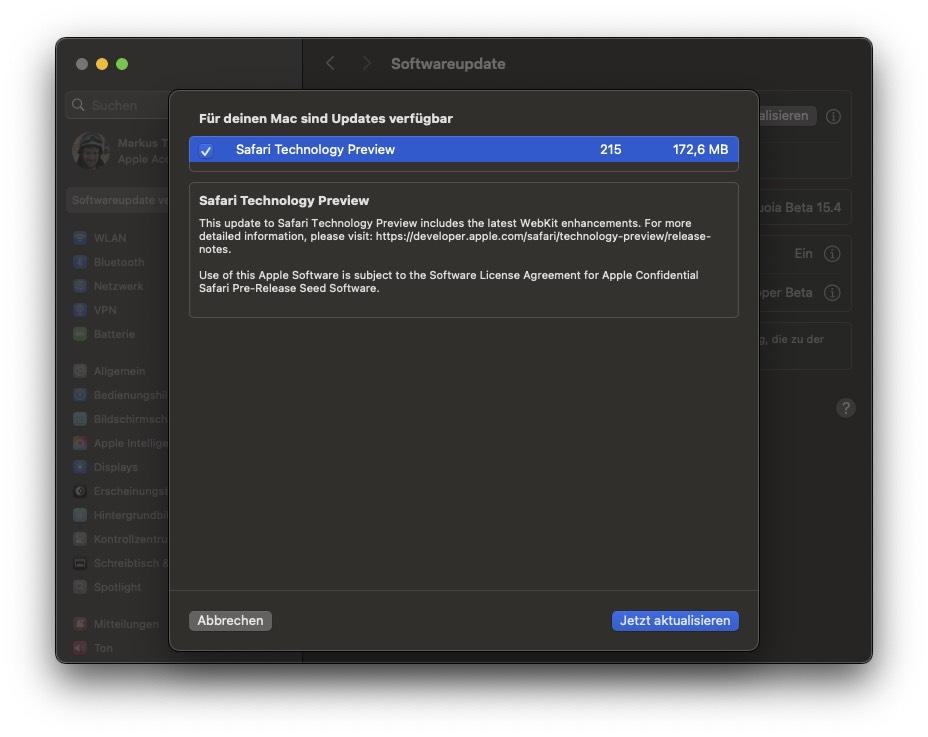Screen dimensions: 928x737
Task: Open the Schreibtisch icon in the sidebar
Action: [80, 563]
